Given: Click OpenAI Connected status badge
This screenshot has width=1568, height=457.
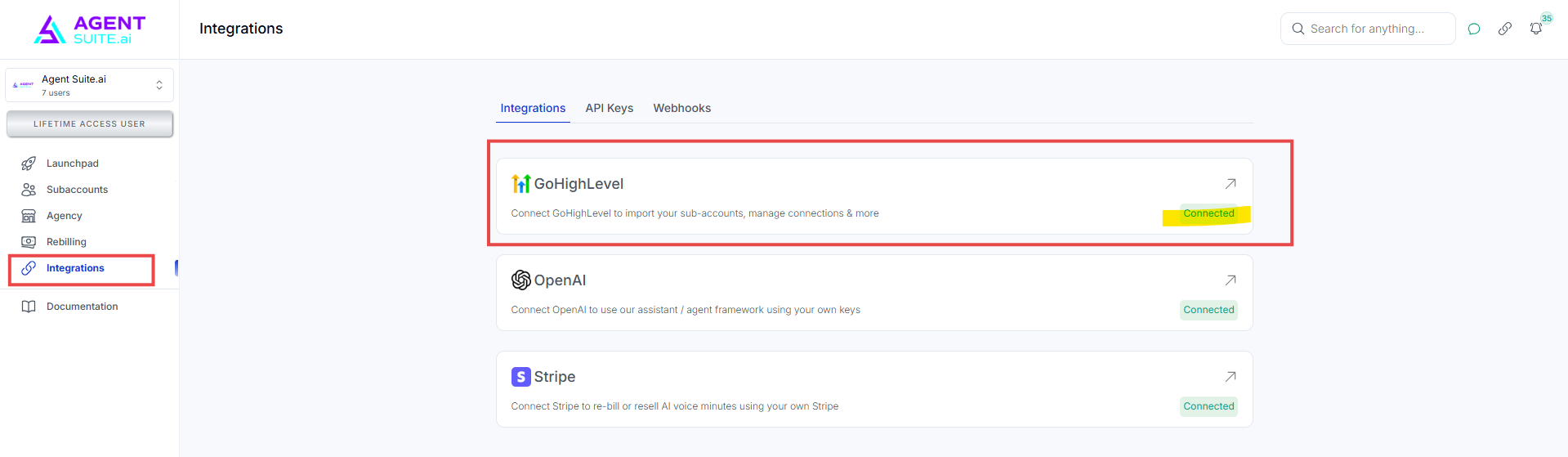Looking at the screenshot, I should (1208, 310).
